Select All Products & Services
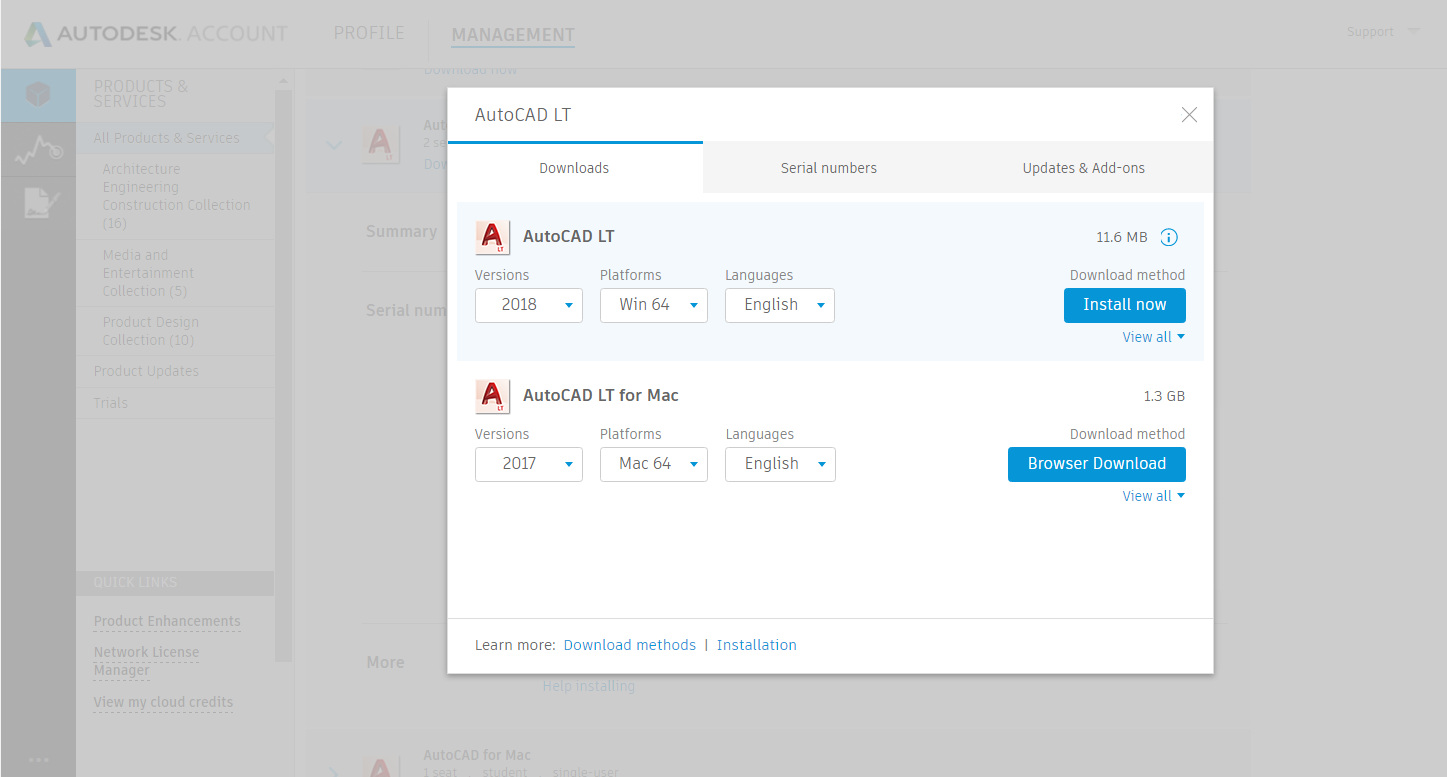1447x777 pixels. [x=174, y=138]
